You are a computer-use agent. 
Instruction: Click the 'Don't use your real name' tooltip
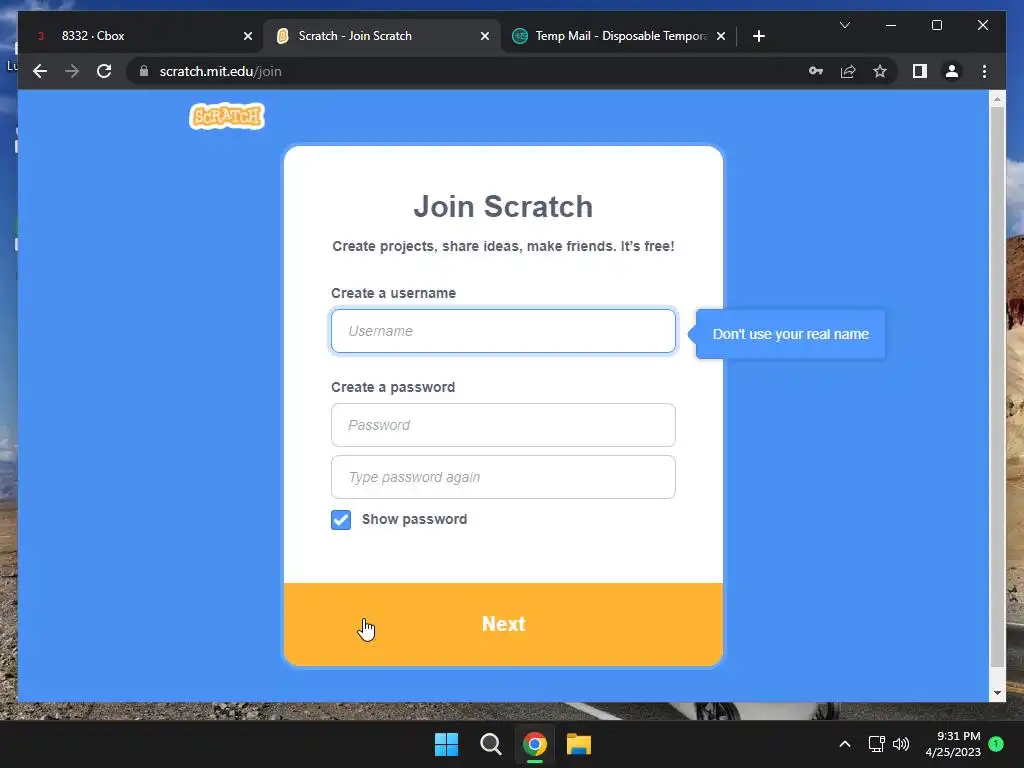click(790, 334)
